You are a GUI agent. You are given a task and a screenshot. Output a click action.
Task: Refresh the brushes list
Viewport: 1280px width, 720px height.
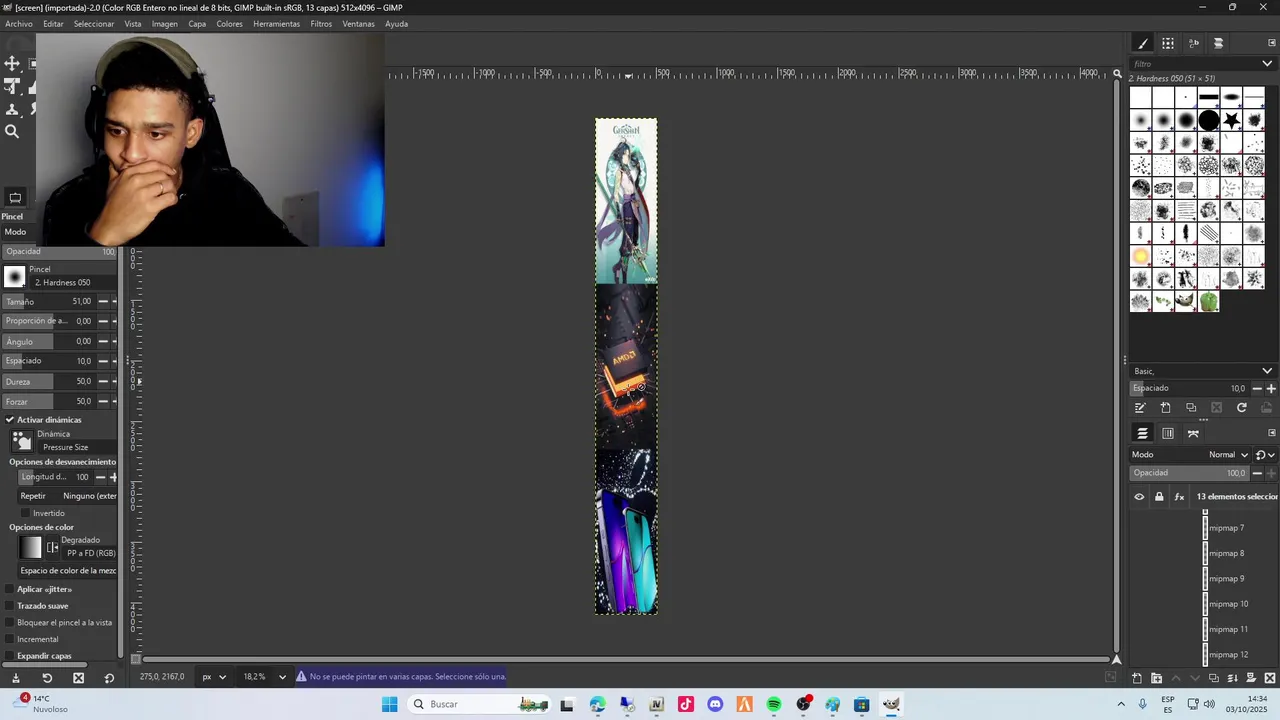coord(1242,408)
